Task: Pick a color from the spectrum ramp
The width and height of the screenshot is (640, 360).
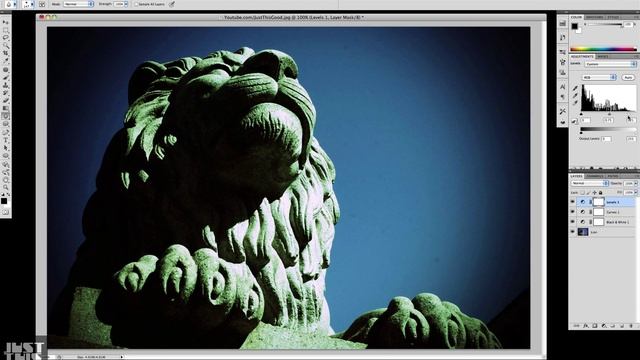Action: (603, 49)
